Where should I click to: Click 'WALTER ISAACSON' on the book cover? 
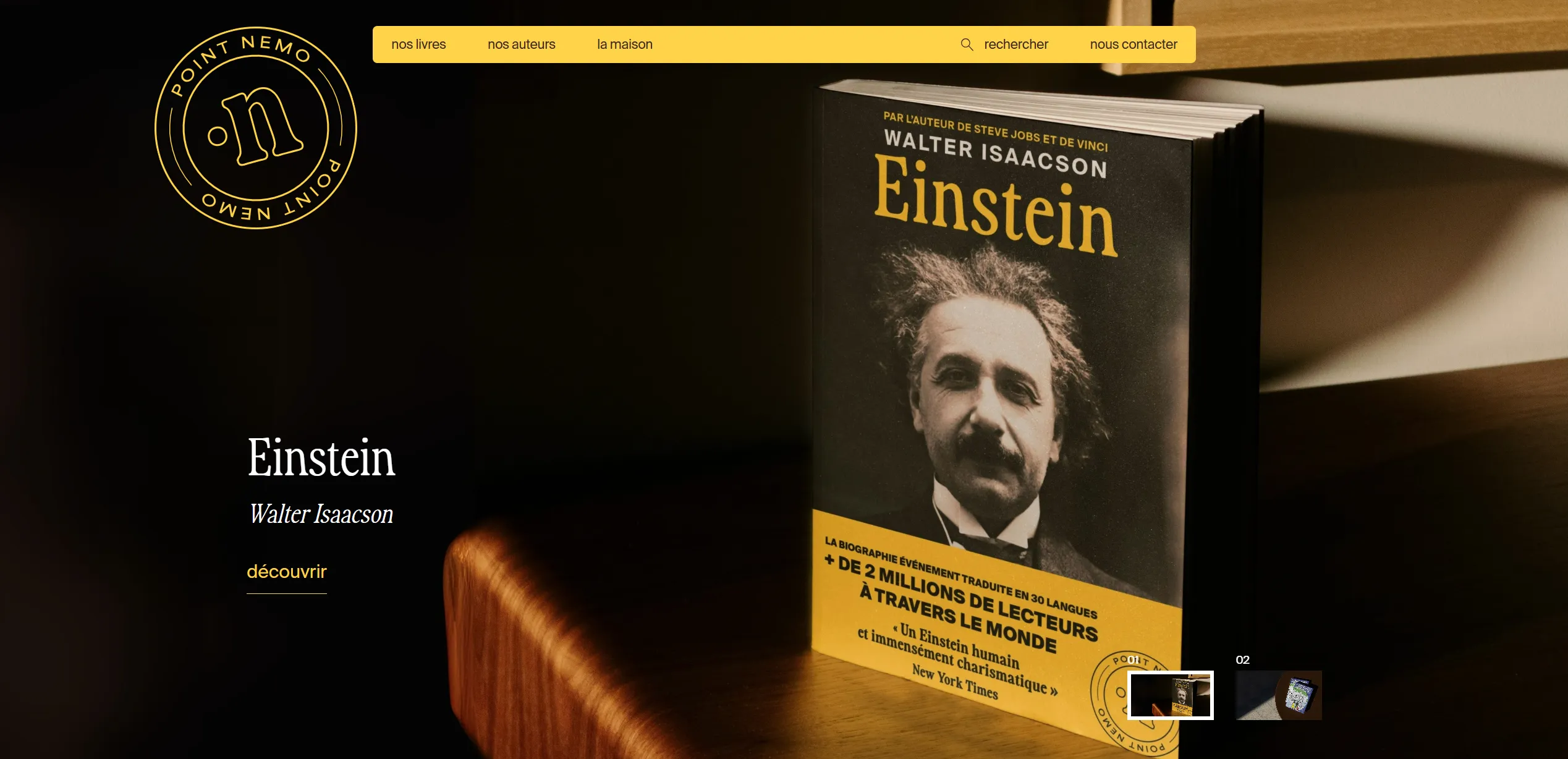click(995, 153)
